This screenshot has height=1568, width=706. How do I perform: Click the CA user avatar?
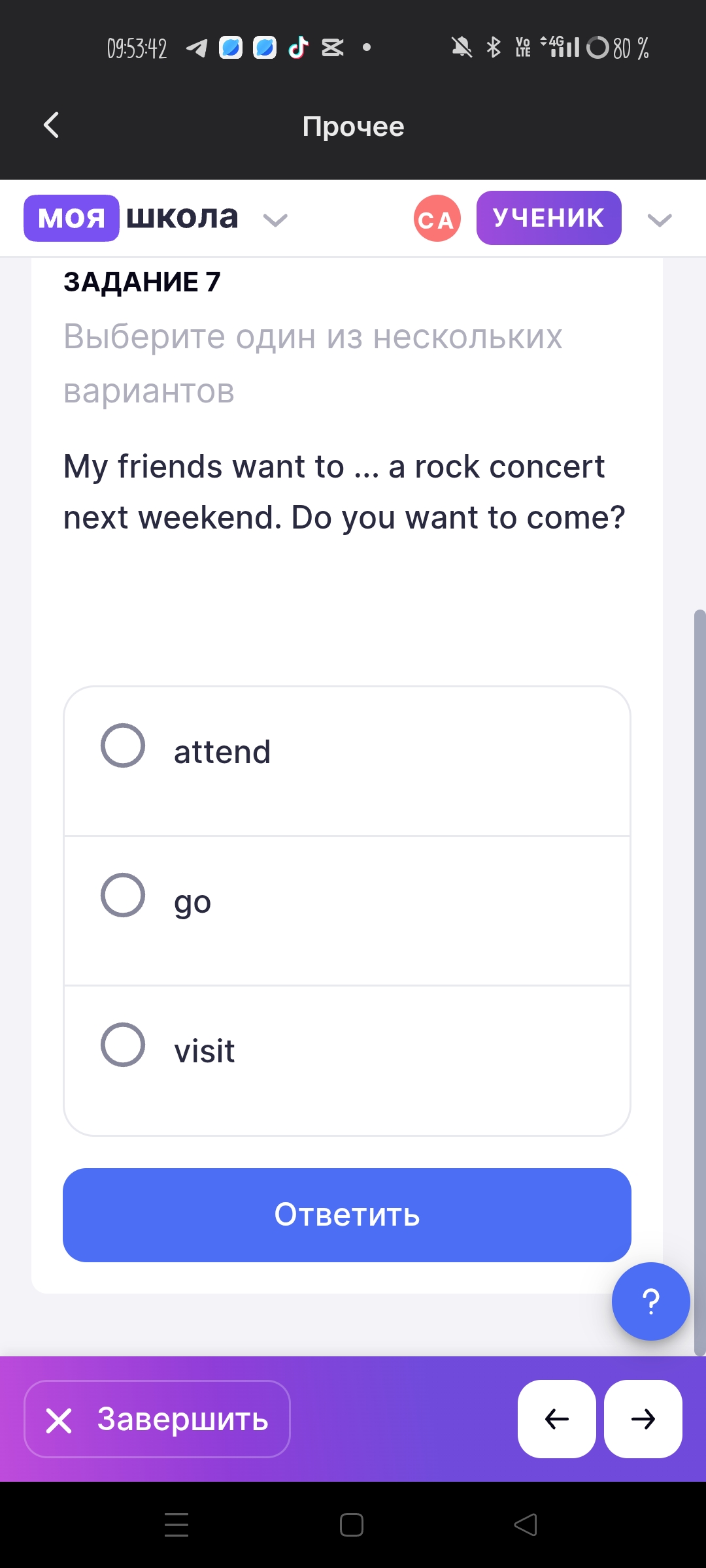click(437, 218)
